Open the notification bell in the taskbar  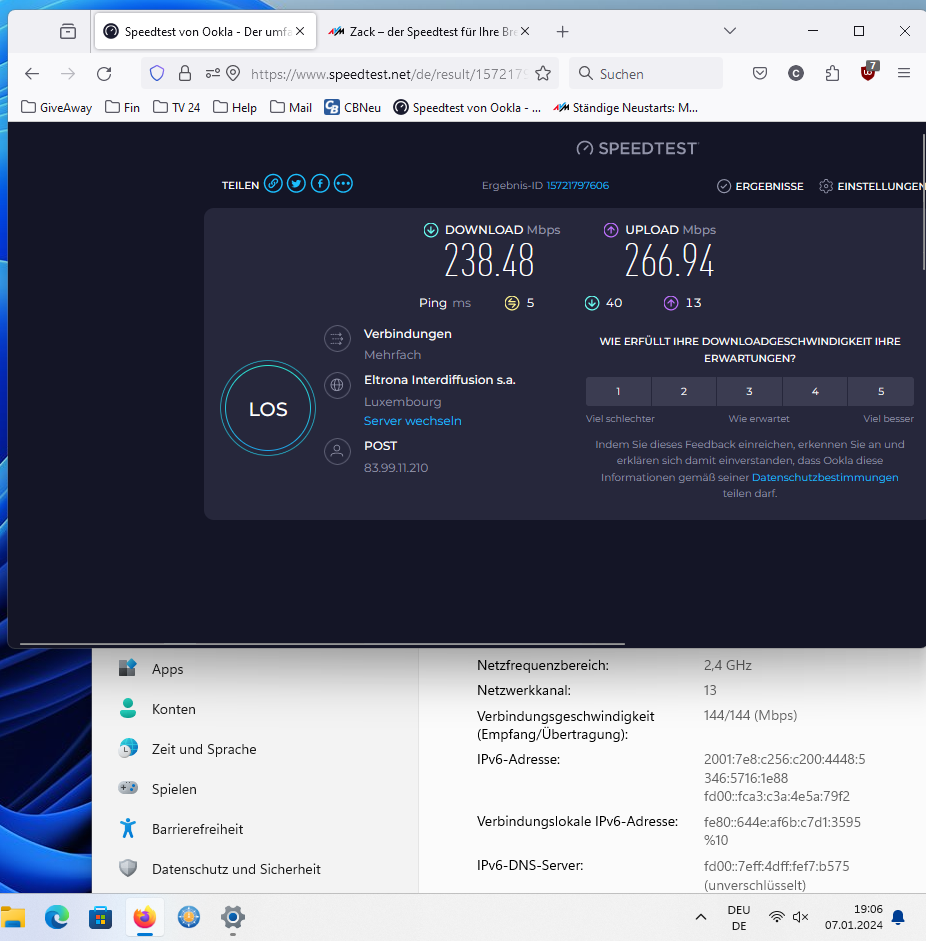point(898,917)
